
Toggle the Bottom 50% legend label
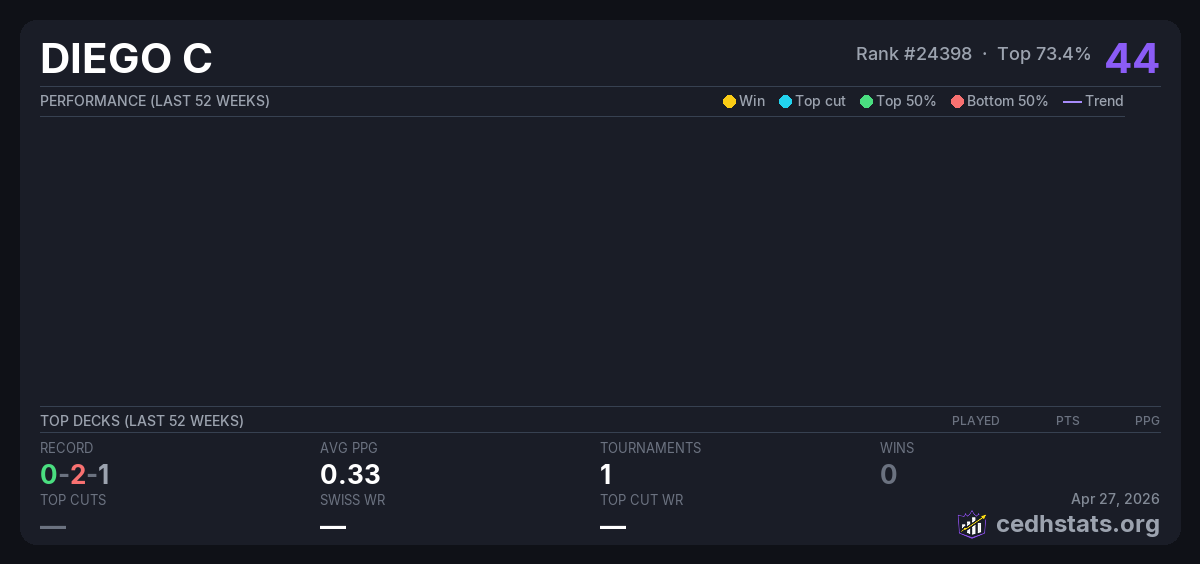(x=1007, y=101)
